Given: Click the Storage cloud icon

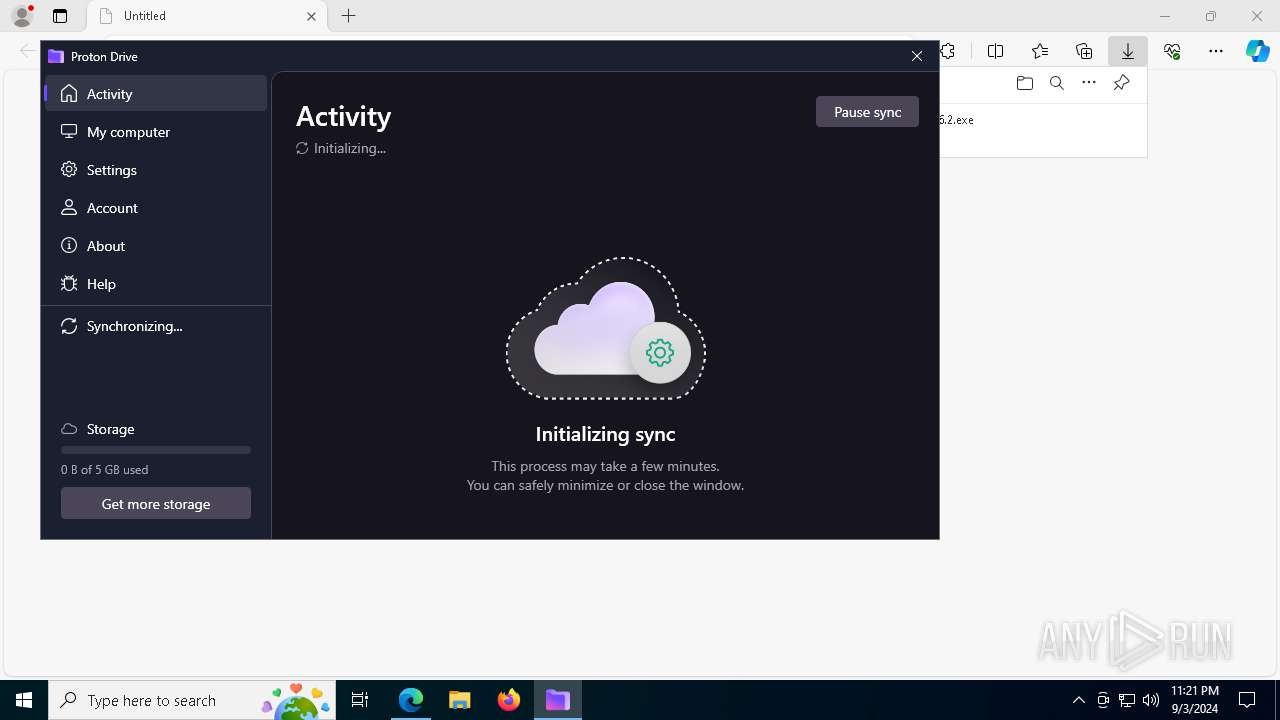Looking at the screenshot, I should point(69,429).
